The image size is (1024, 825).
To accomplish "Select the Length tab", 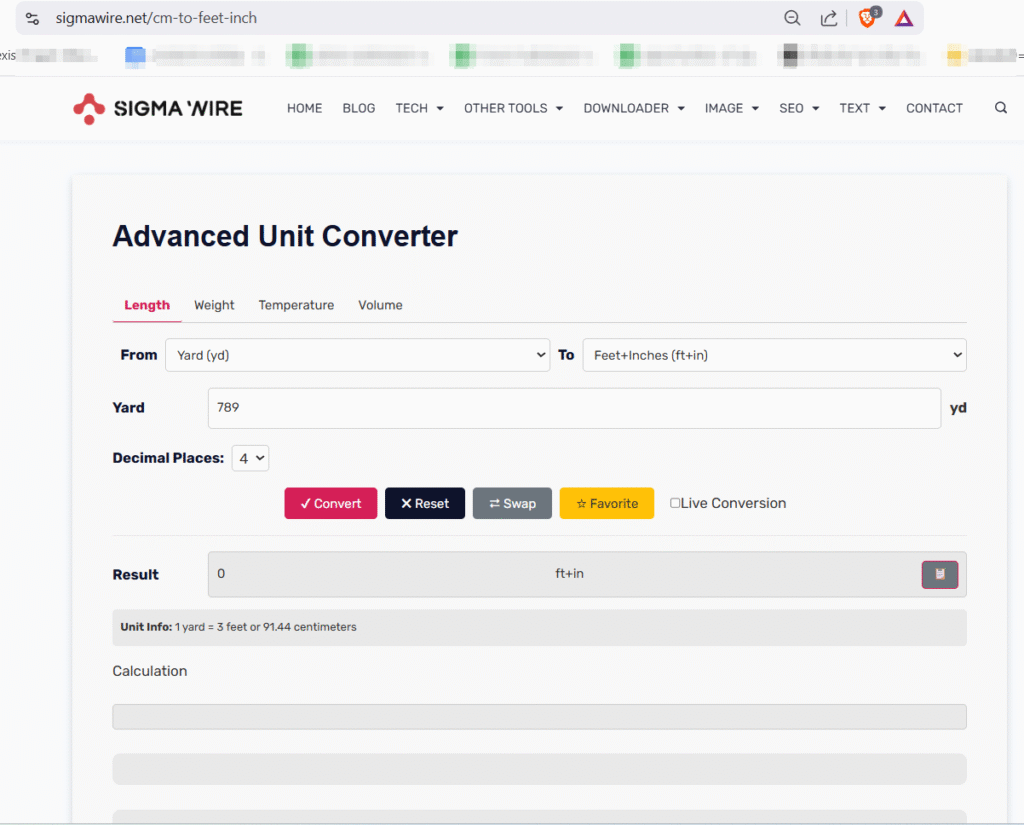I will pos(147,305).
